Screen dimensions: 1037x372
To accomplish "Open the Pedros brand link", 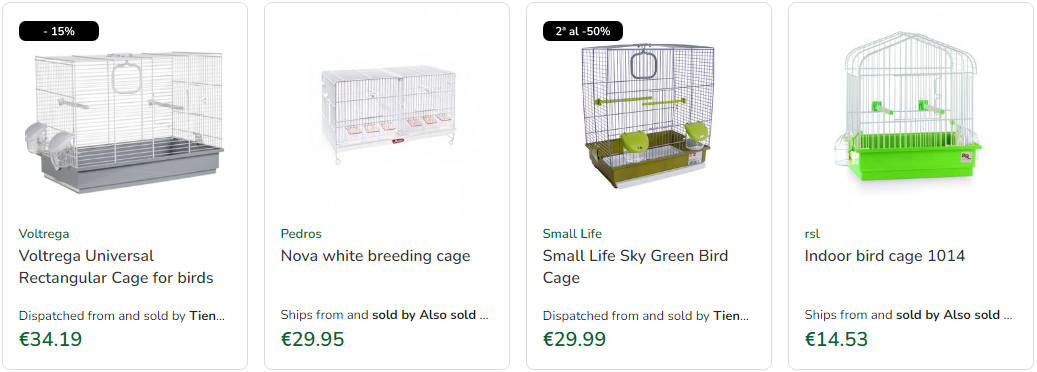I will [x=301, y=234].
